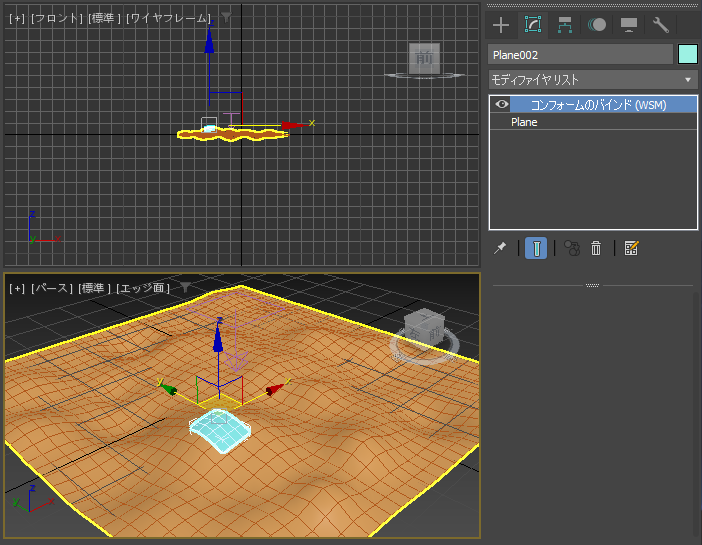Click the filter funnel icon in front viewport
This screenshot has height=545, width=702.
coord(227,17)
